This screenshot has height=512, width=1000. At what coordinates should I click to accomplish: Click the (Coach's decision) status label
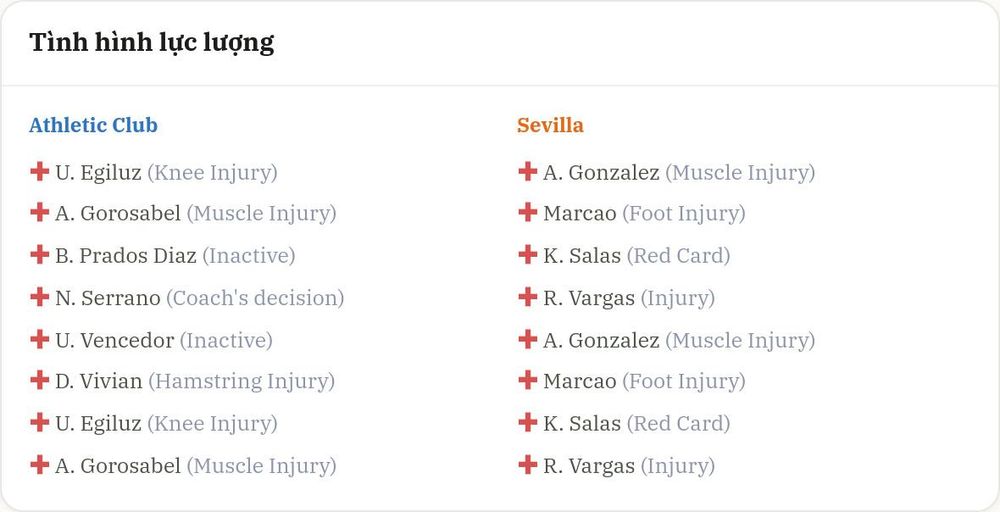coord(255,298)
